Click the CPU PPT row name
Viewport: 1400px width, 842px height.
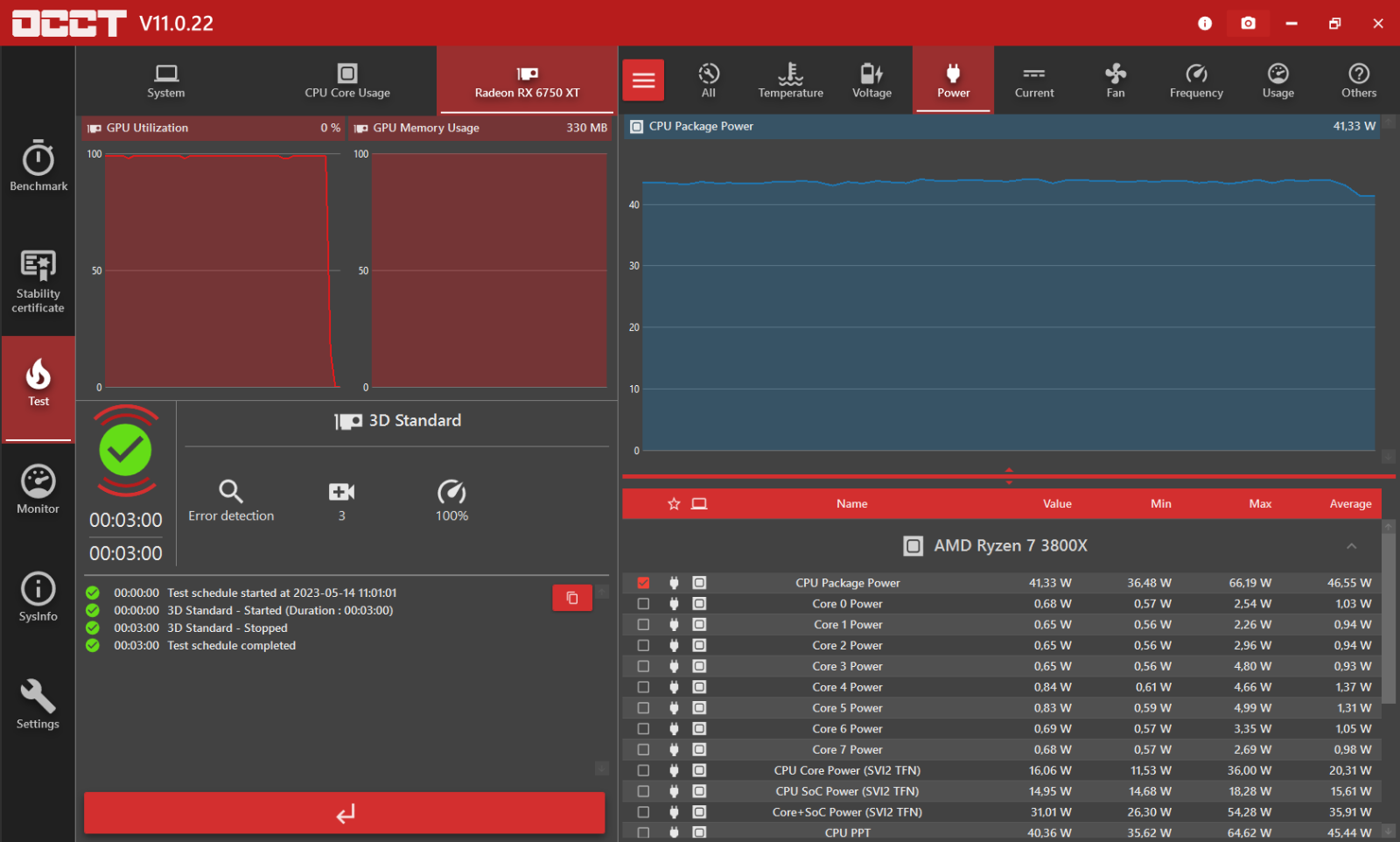click(847, 833)
